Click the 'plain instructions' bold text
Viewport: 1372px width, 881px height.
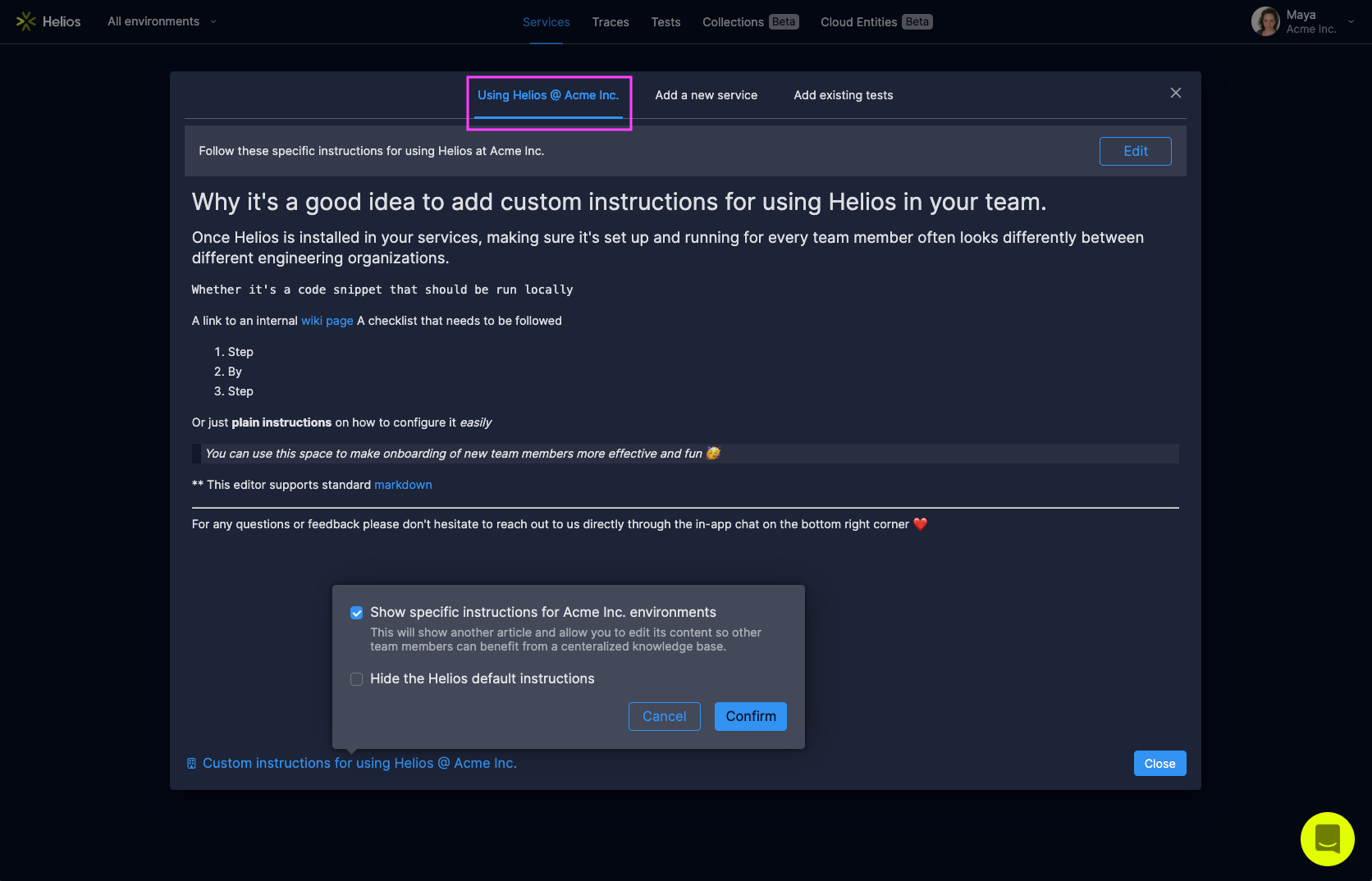281,422
